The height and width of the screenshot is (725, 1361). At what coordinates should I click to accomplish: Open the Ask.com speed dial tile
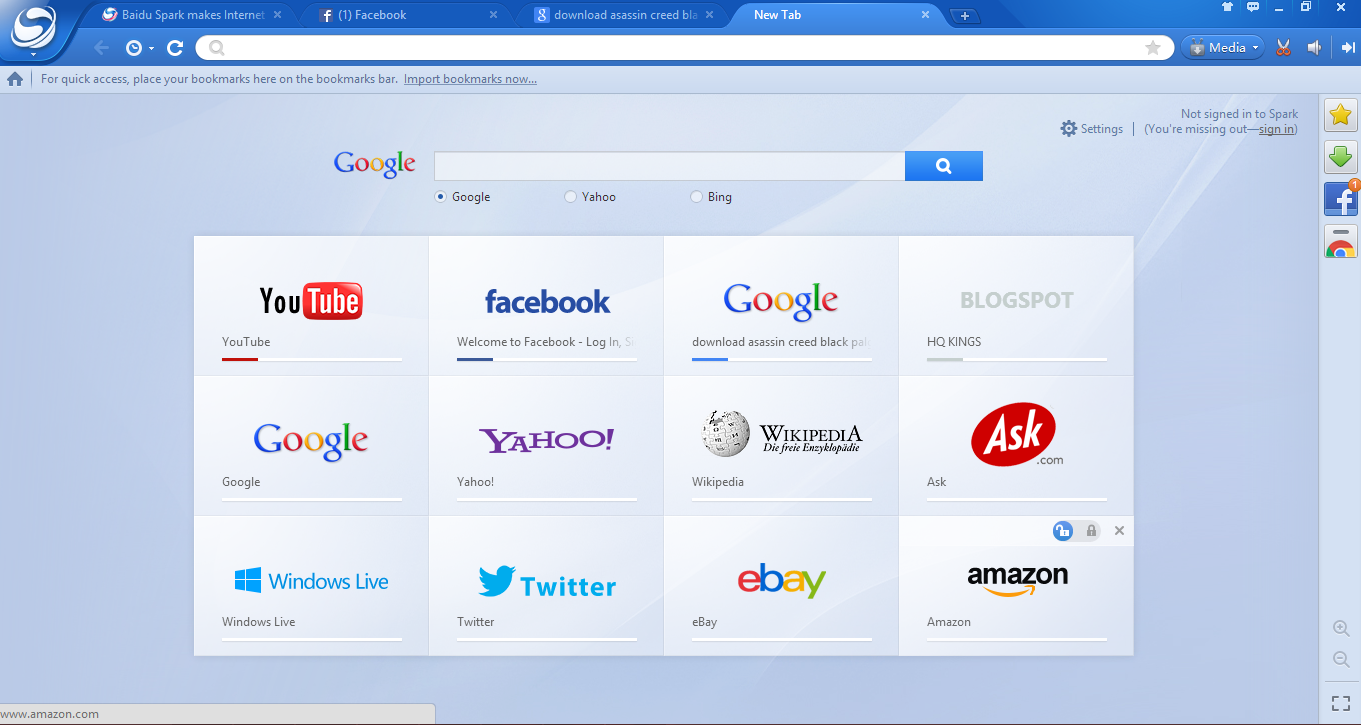pos(1016,446)
